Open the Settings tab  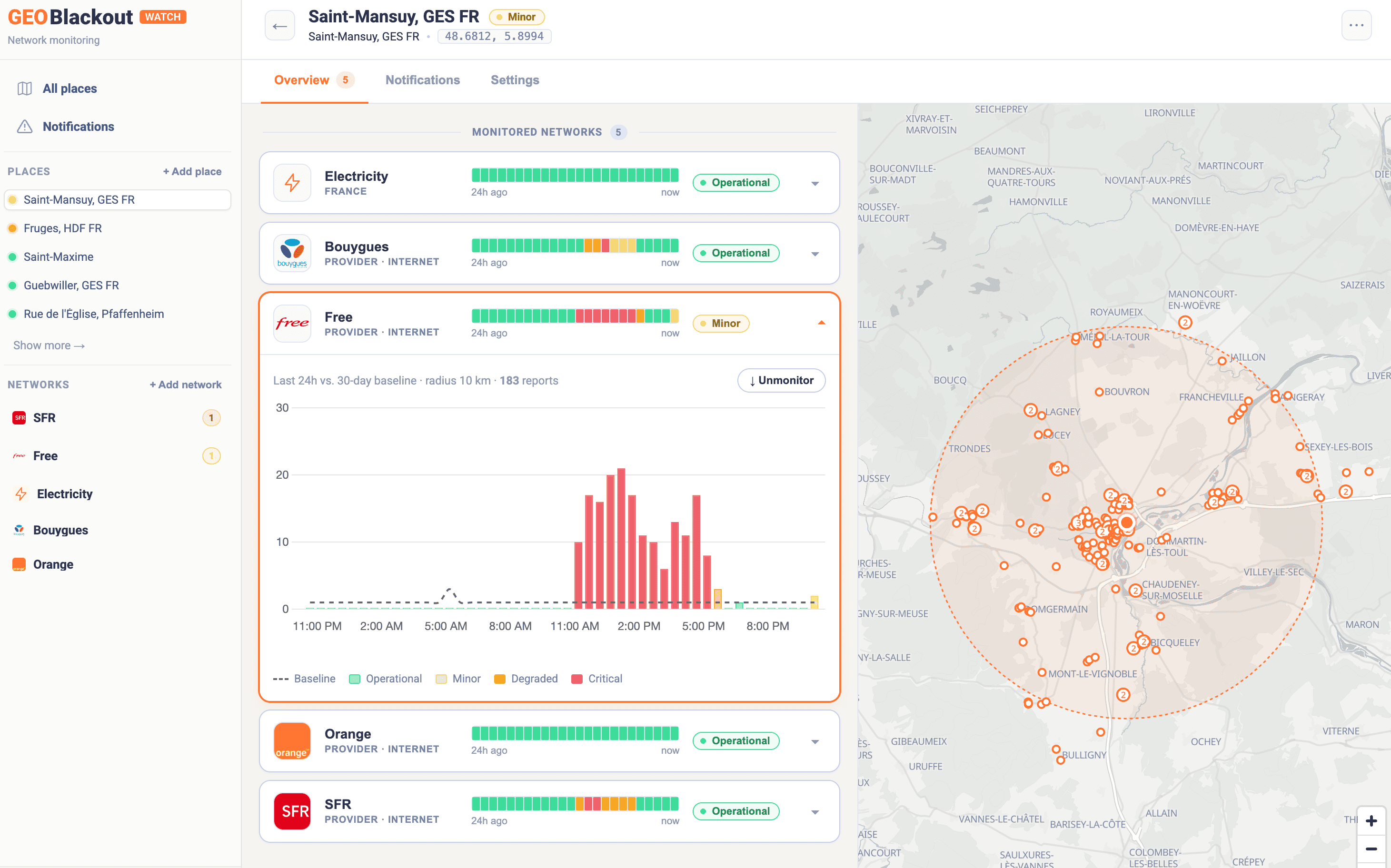pos(515,80)
